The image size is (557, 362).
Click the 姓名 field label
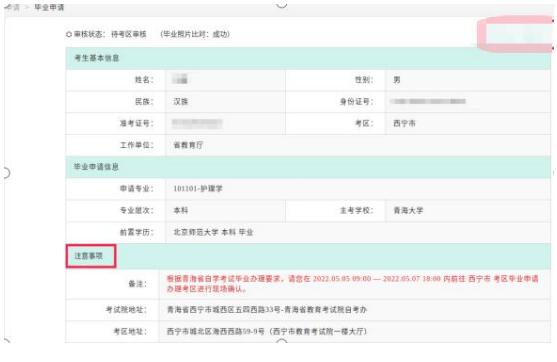coord(144,80)
